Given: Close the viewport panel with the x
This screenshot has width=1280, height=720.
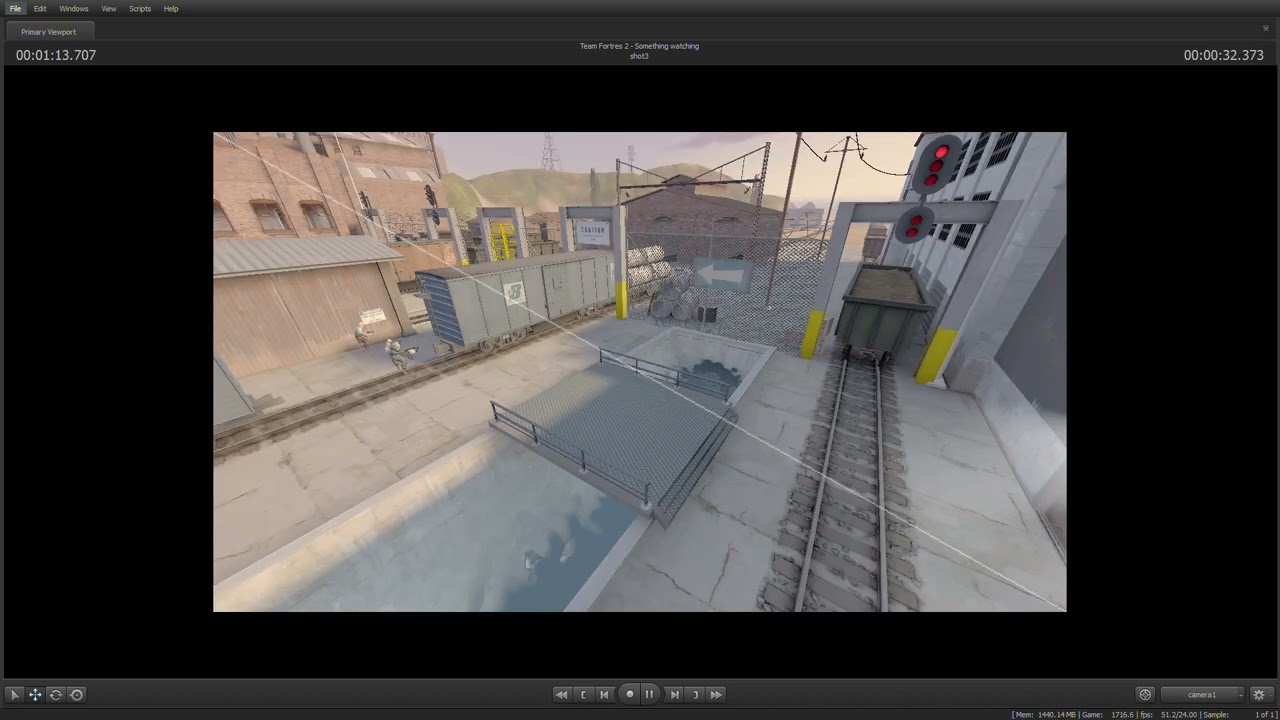Looking at the screenshot, I should pyautogui.click(x=1265, y=29).
